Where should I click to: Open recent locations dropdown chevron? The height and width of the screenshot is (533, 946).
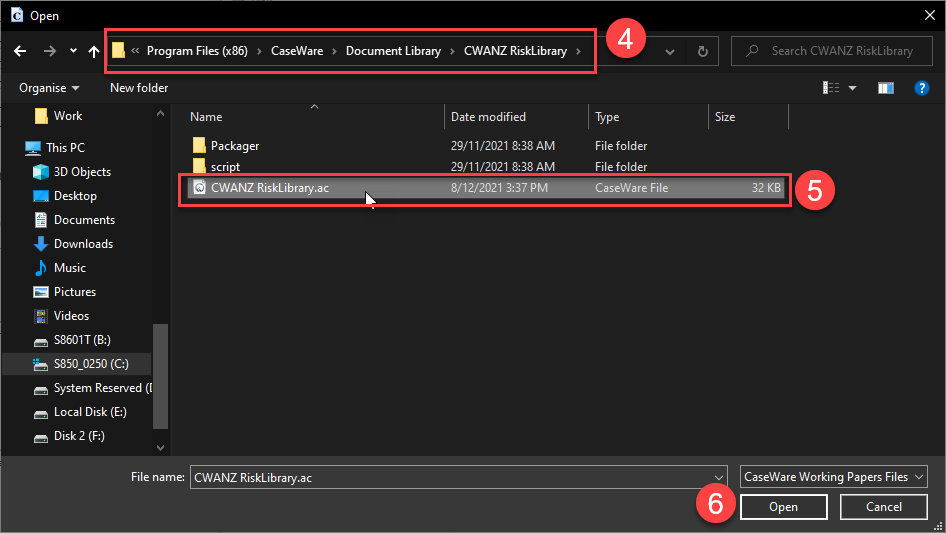click(73, 51)
